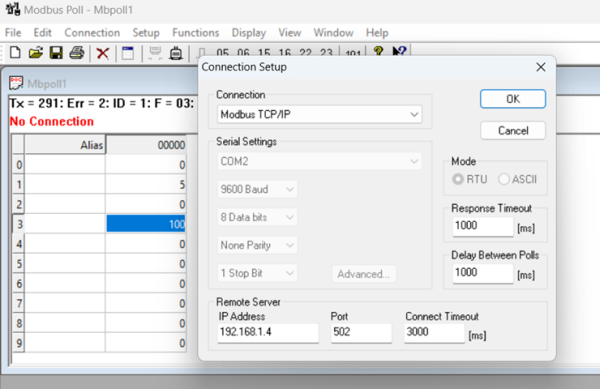
Task: Click the 22 function toolbar button
Action: point(305,52)
